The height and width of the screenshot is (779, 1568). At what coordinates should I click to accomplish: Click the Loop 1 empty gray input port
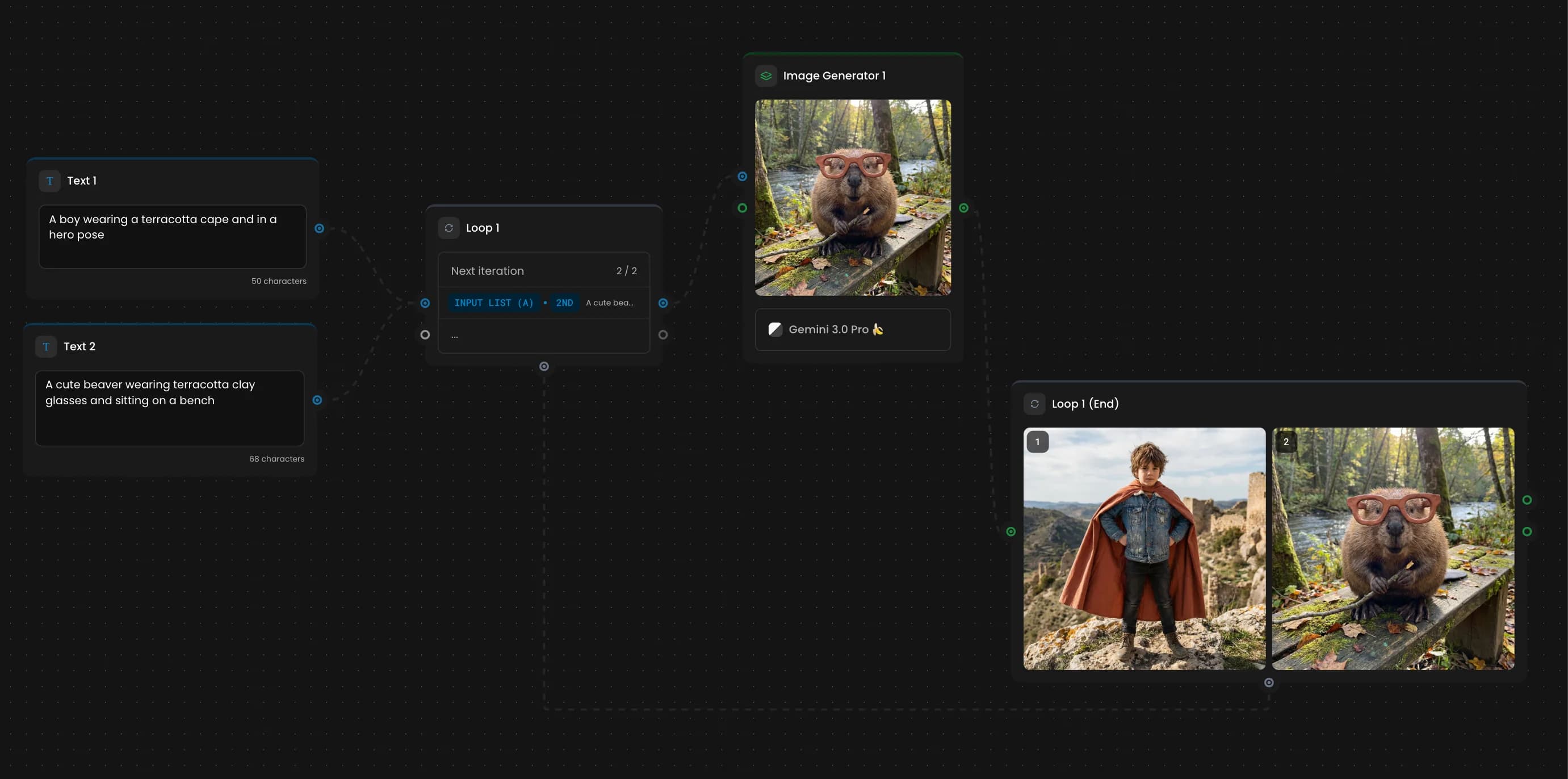pos(425,335)
